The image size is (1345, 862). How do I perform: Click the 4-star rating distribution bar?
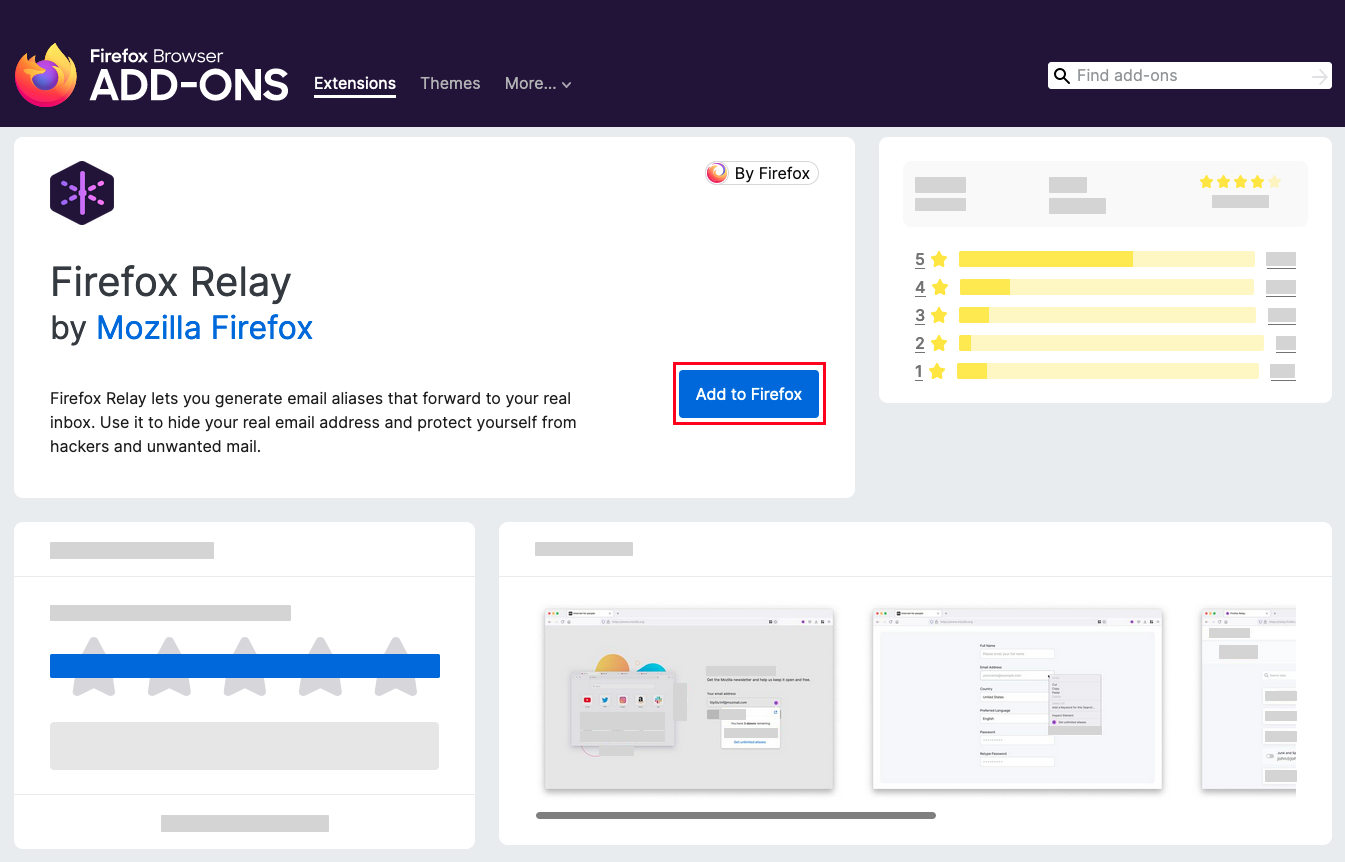1106,287
